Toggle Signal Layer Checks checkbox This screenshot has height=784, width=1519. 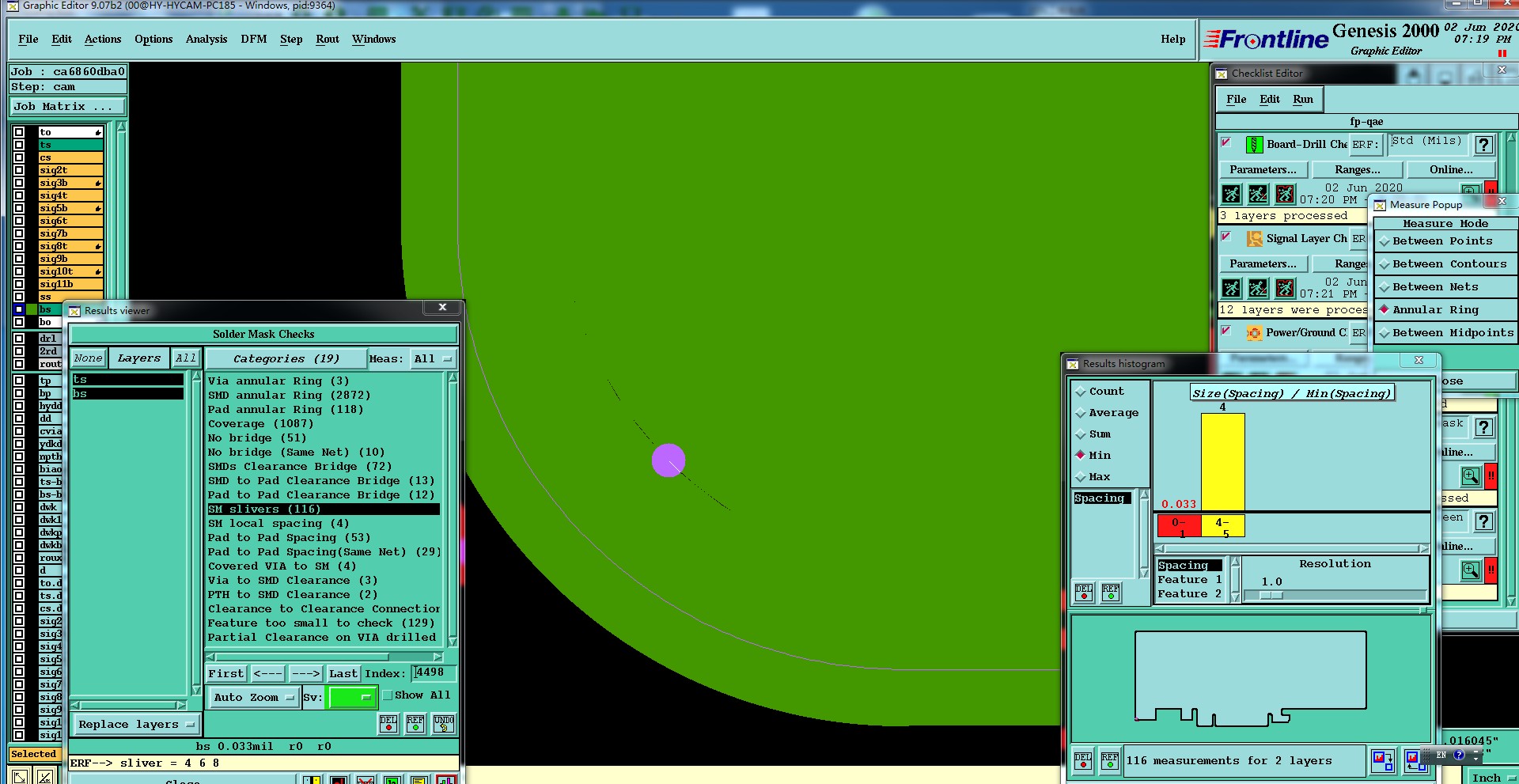(1226, 237)
